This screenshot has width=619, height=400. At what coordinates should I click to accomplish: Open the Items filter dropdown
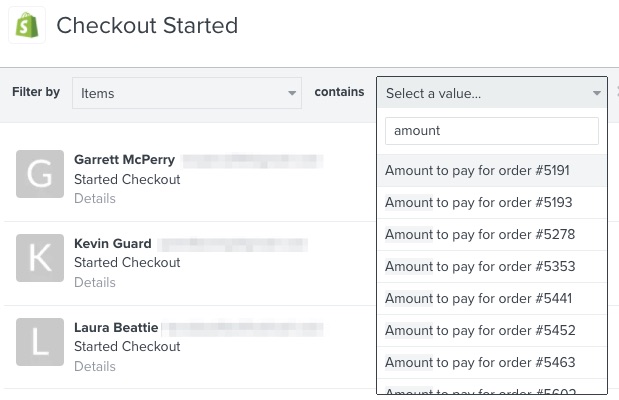[186, 93]
